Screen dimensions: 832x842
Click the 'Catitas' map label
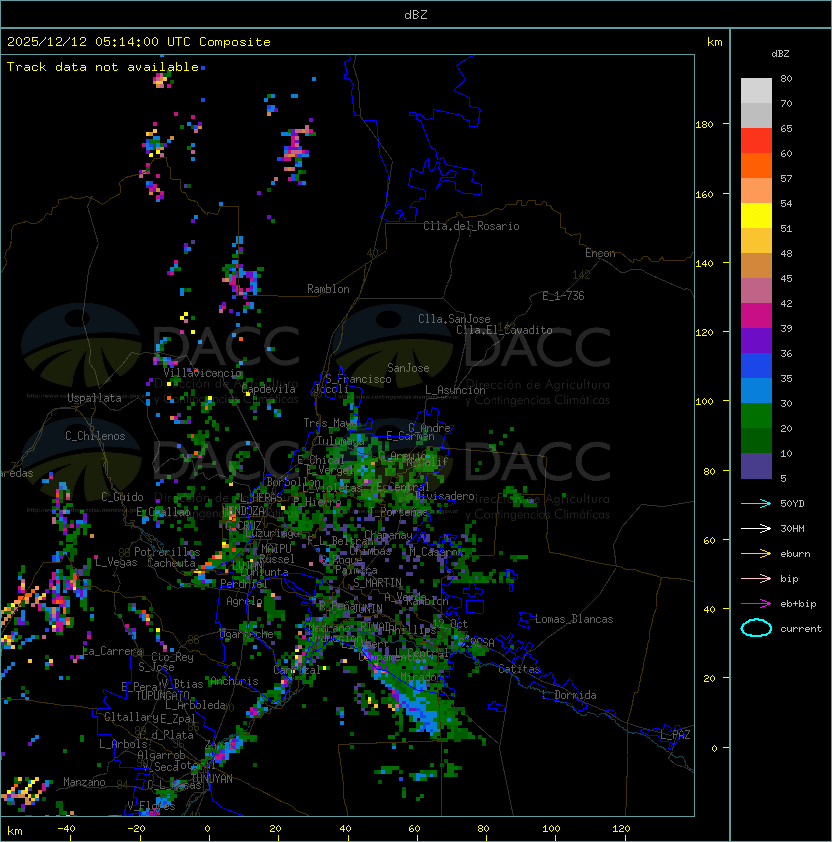(x=519, y=669)
